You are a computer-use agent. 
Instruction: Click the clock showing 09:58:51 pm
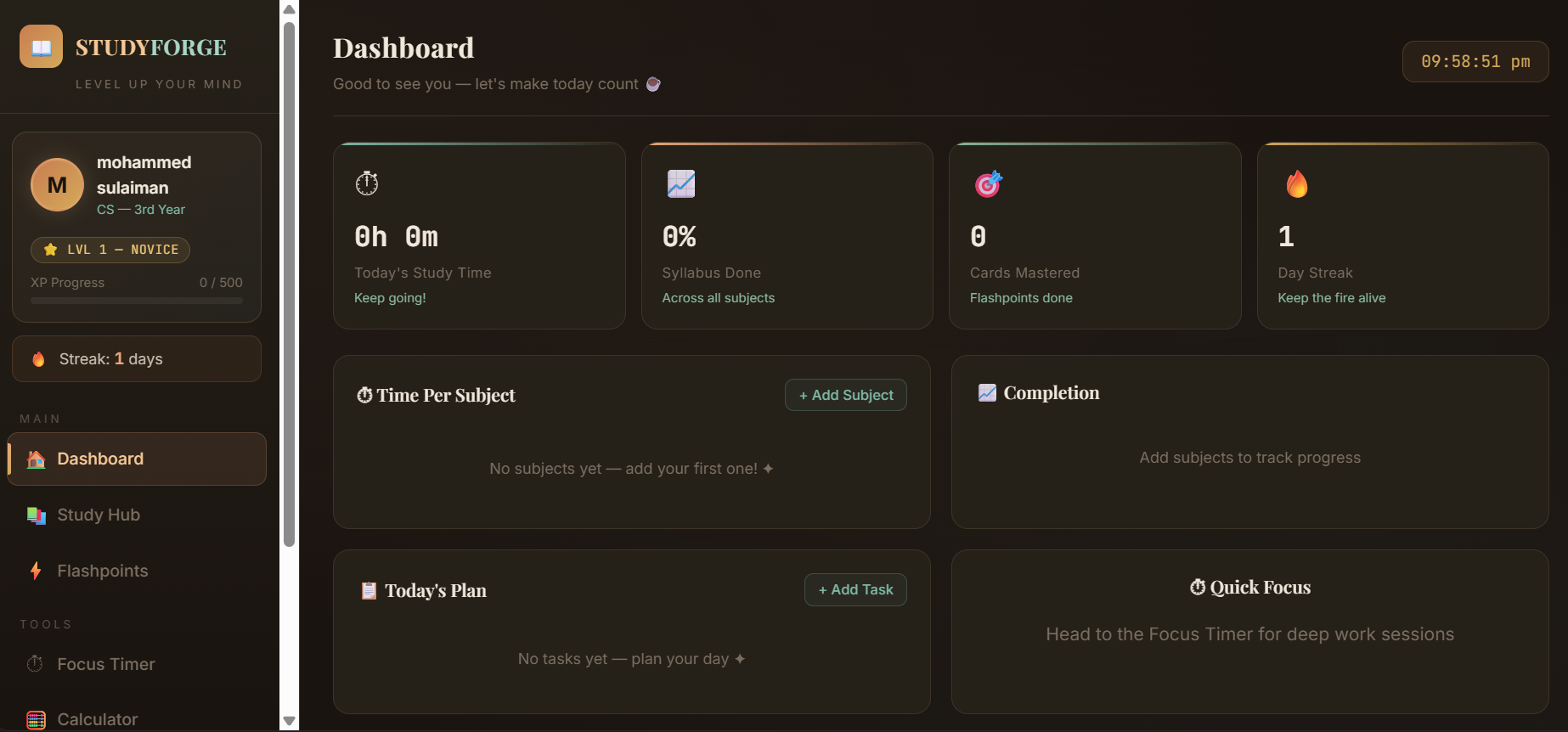pyautogui.click(x=1475, y=61)
